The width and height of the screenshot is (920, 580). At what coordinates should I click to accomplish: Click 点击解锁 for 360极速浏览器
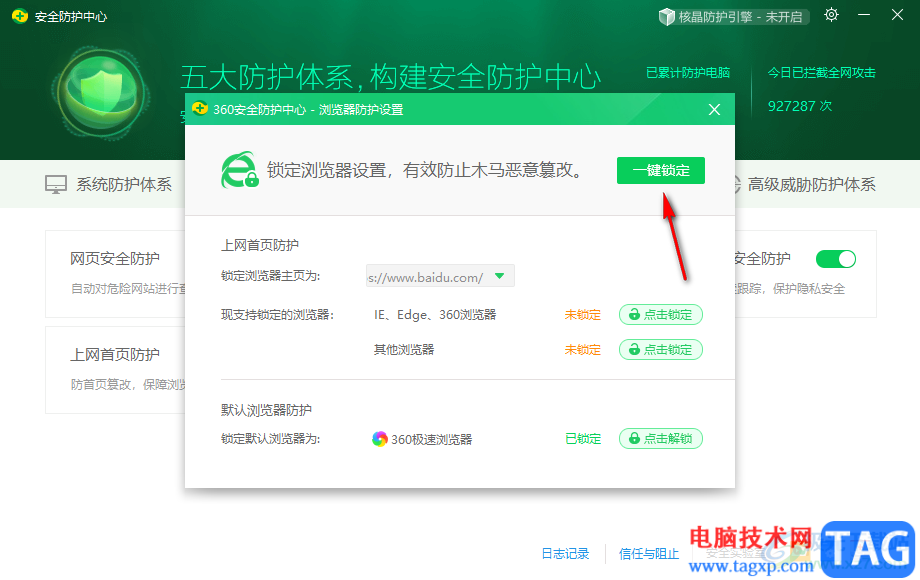tap(661, 439)
